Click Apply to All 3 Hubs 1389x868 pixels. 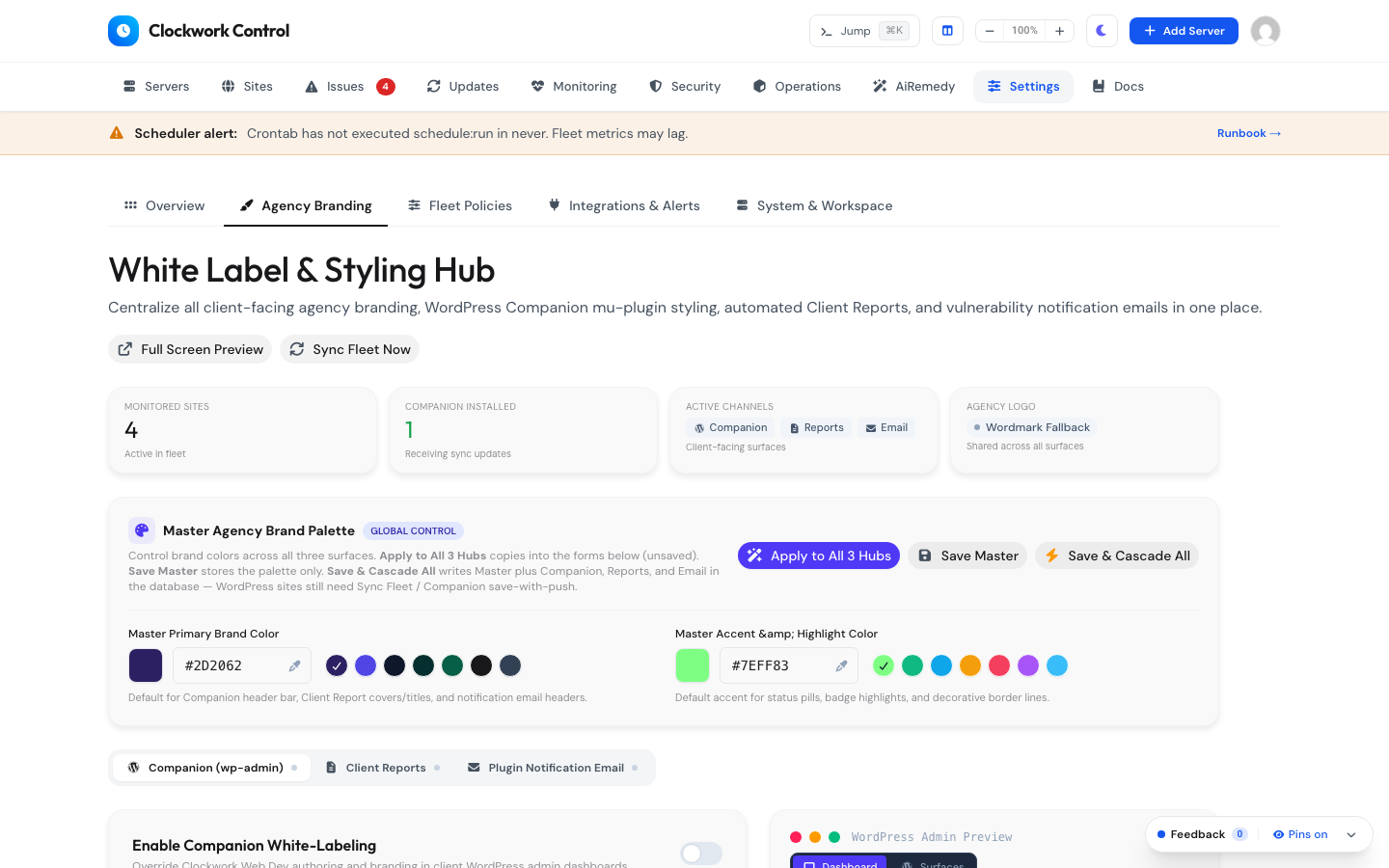819,556
